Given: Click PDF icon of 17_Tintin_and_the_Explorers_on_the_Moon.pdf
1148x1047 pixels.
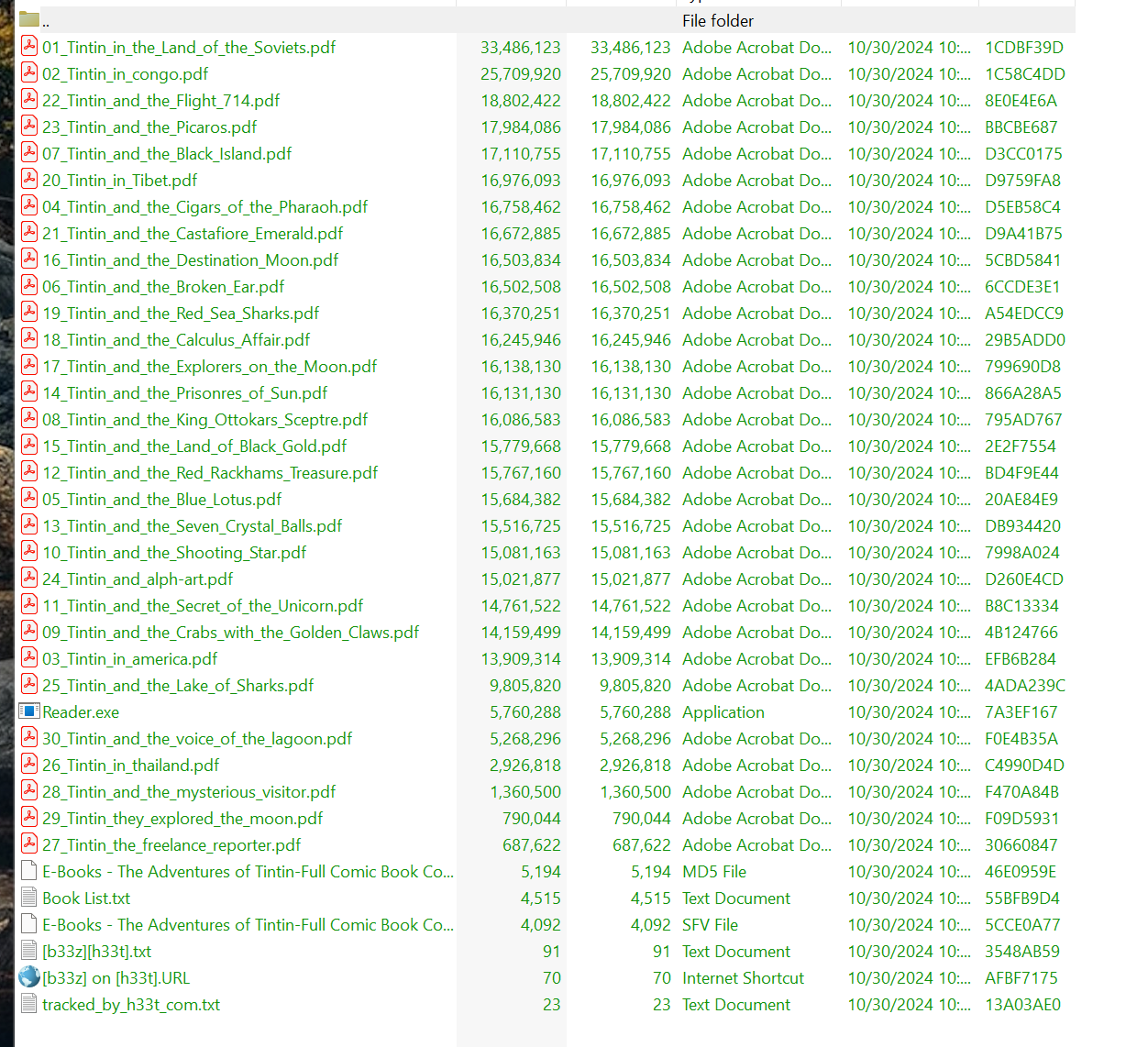Looking at the screenshot, I should pyautogui.click(x=29, y=365).
